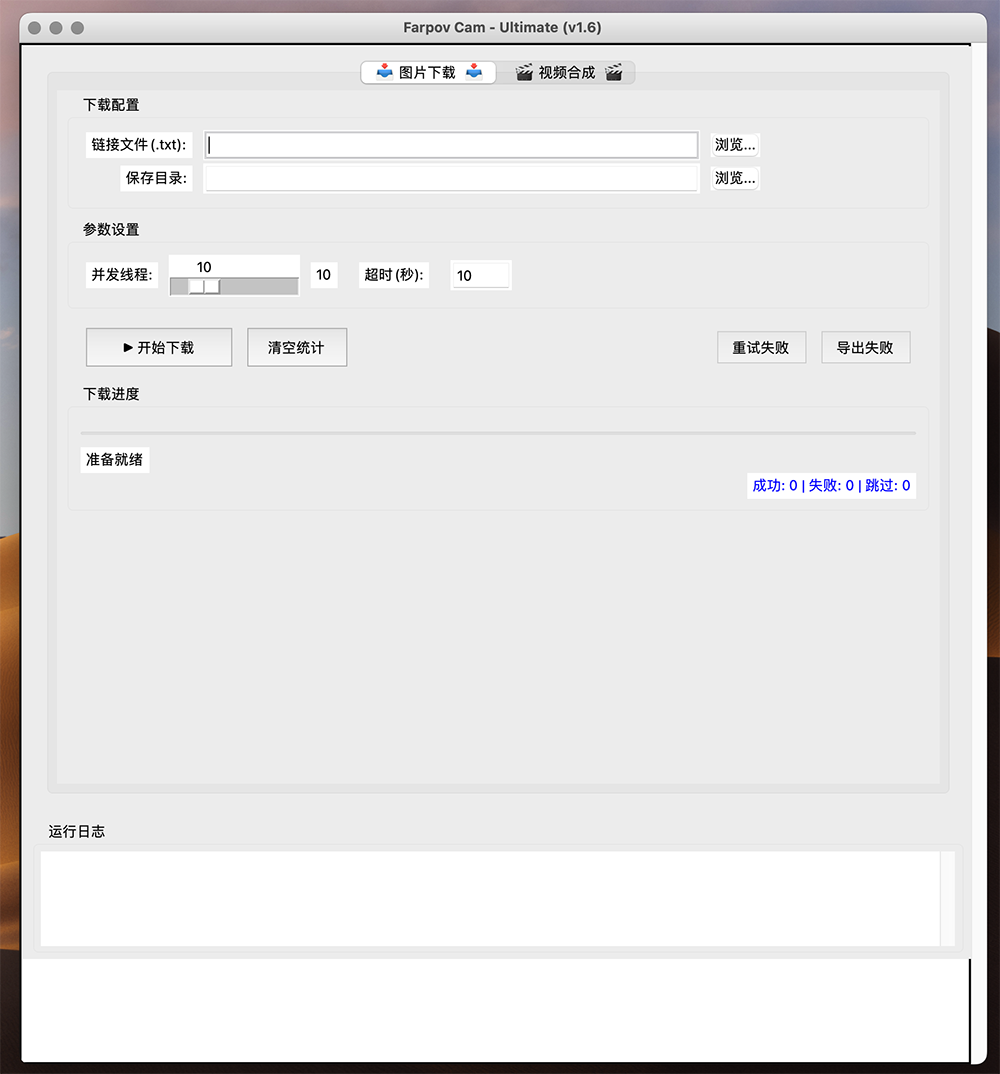Click into the 保存目录 text field
The height and width of the screenshot is (1074, 1000).
click(x=451, y=178)
